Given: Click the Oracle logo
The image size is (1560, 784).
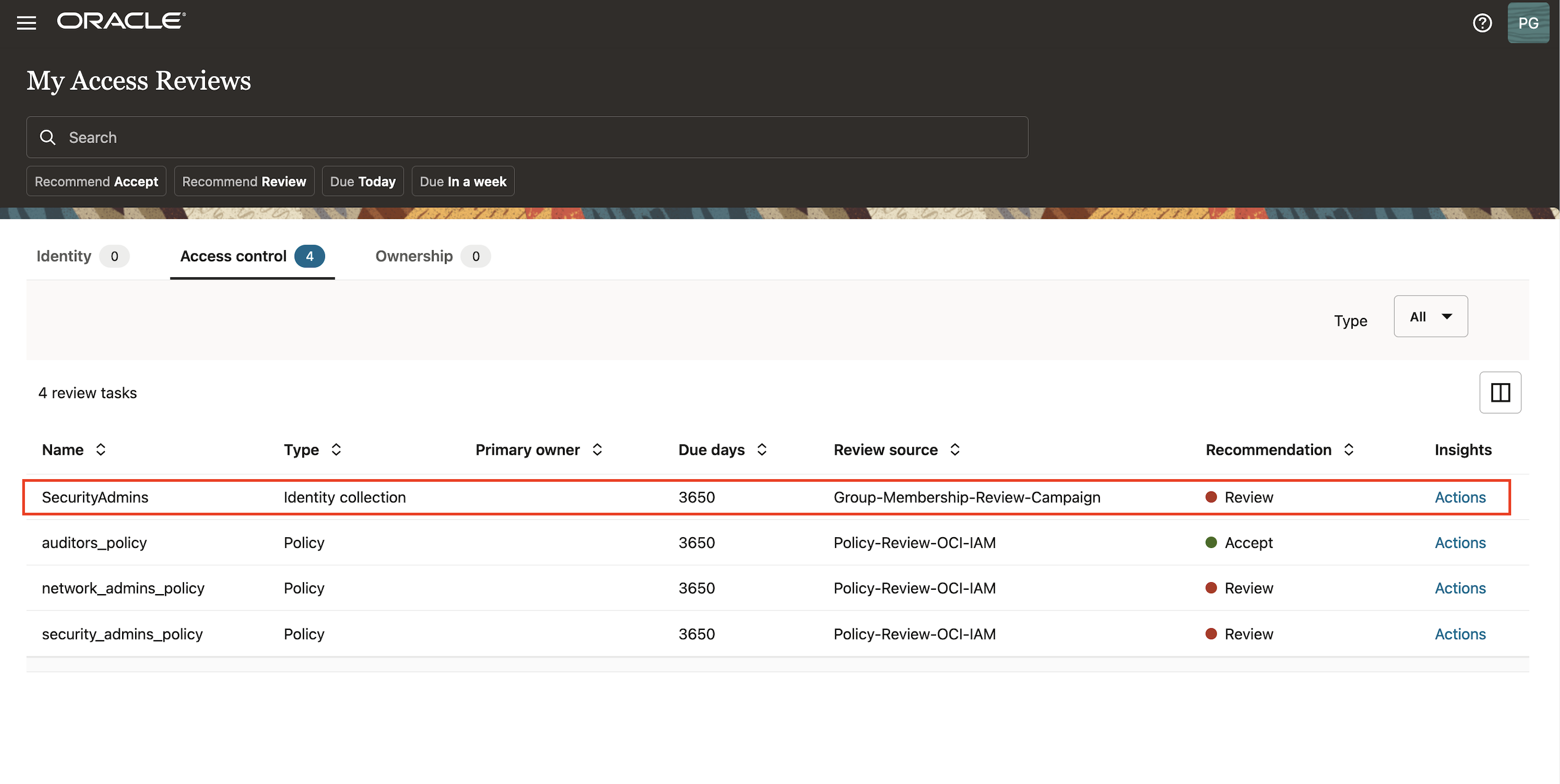Looking at the screenshot, I should (x=120, y=20).
